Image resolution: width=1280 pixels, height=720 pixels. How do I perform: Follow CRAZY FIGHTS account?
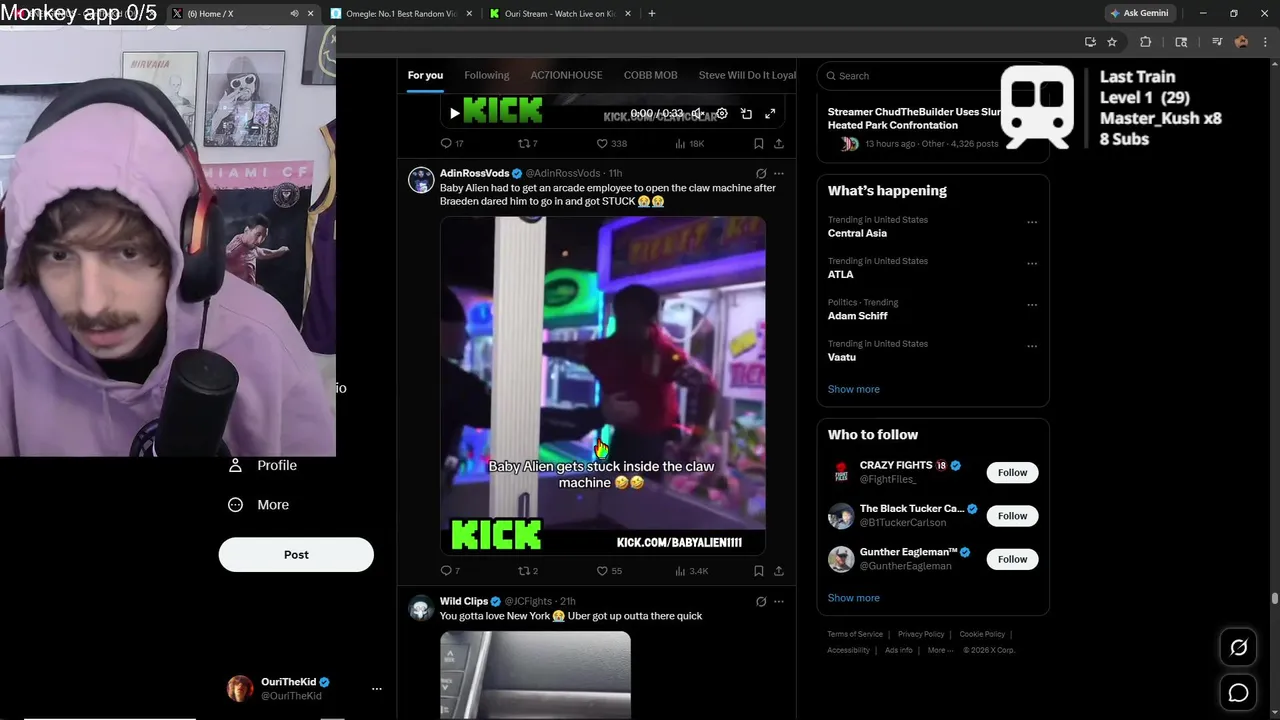click(1012, 472)
